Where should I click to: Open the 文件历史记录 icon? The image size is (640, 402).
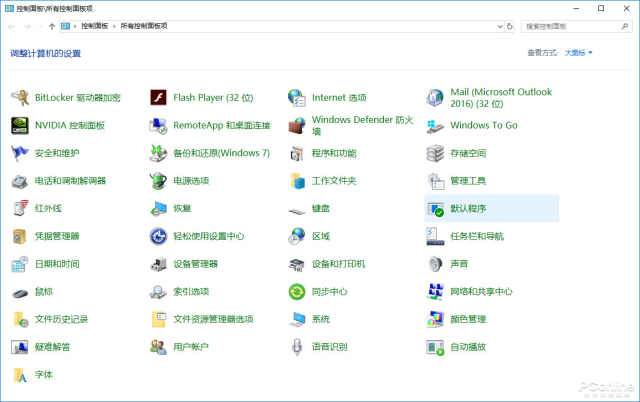click(20, 319)
